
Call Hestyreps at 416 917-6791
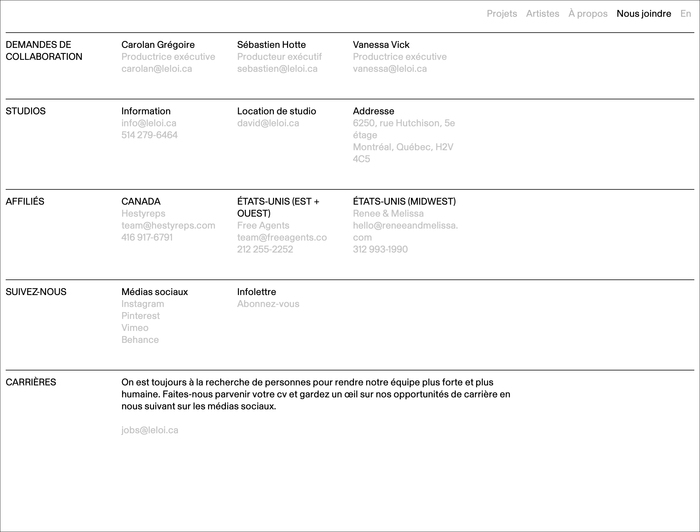tap(147, 237)
